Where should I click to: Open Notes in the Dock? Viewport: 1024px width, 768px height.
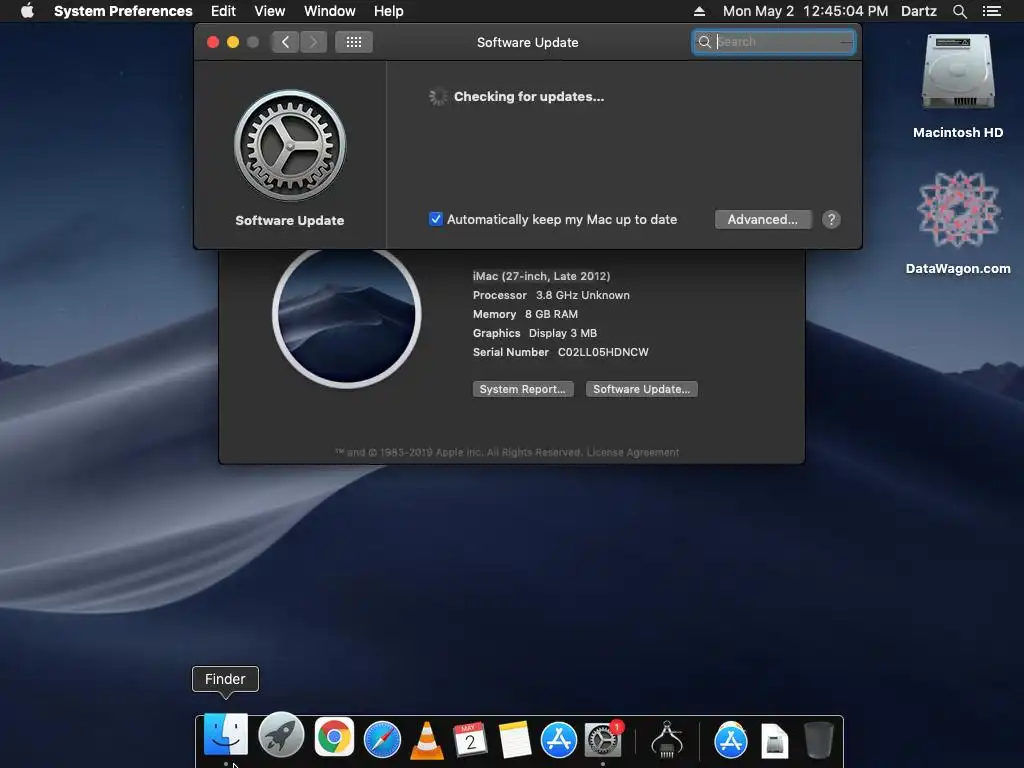[515, 739]
